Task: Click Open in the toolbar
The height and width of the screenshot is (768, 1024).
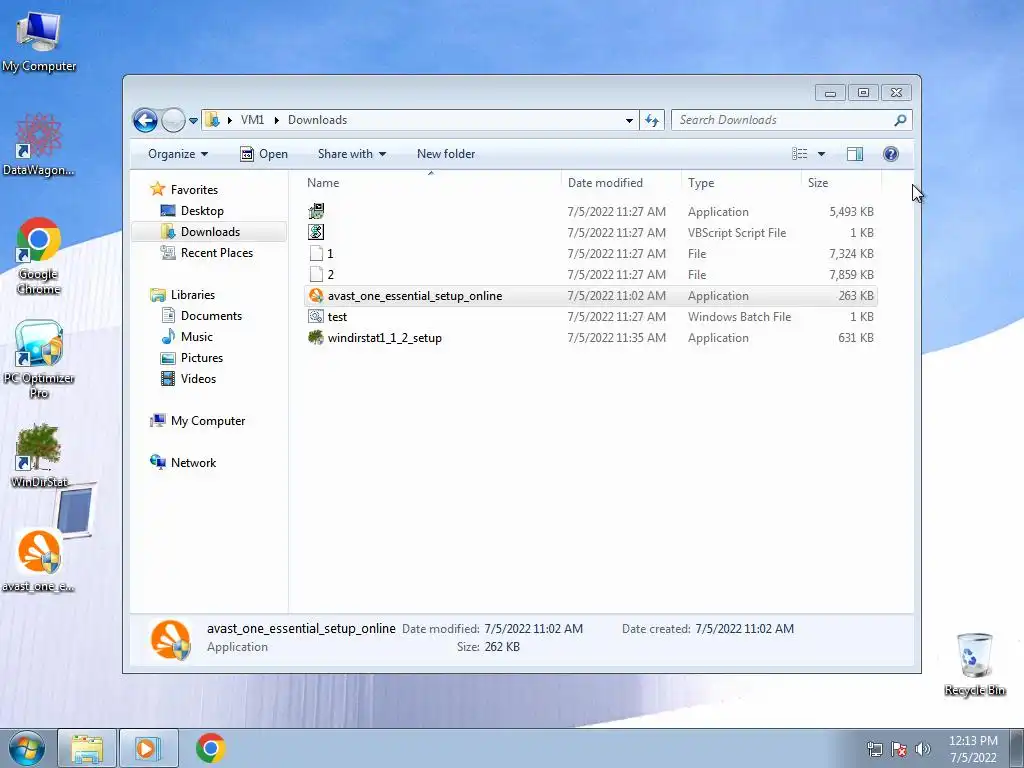Action: (x=264, y=154)
